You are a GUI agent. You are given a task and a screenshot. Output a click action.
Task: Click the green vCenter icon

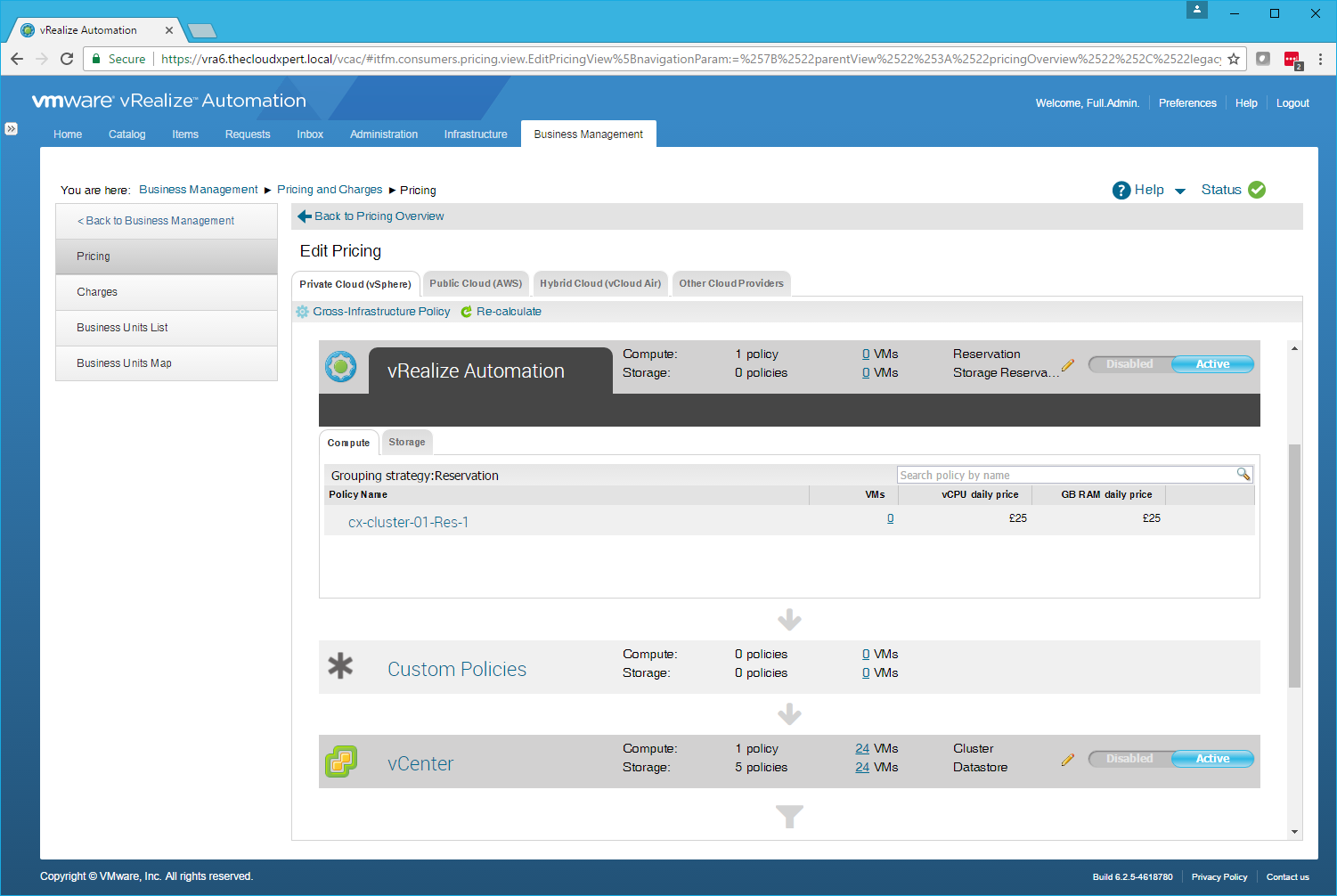click(x=341, y=762)
